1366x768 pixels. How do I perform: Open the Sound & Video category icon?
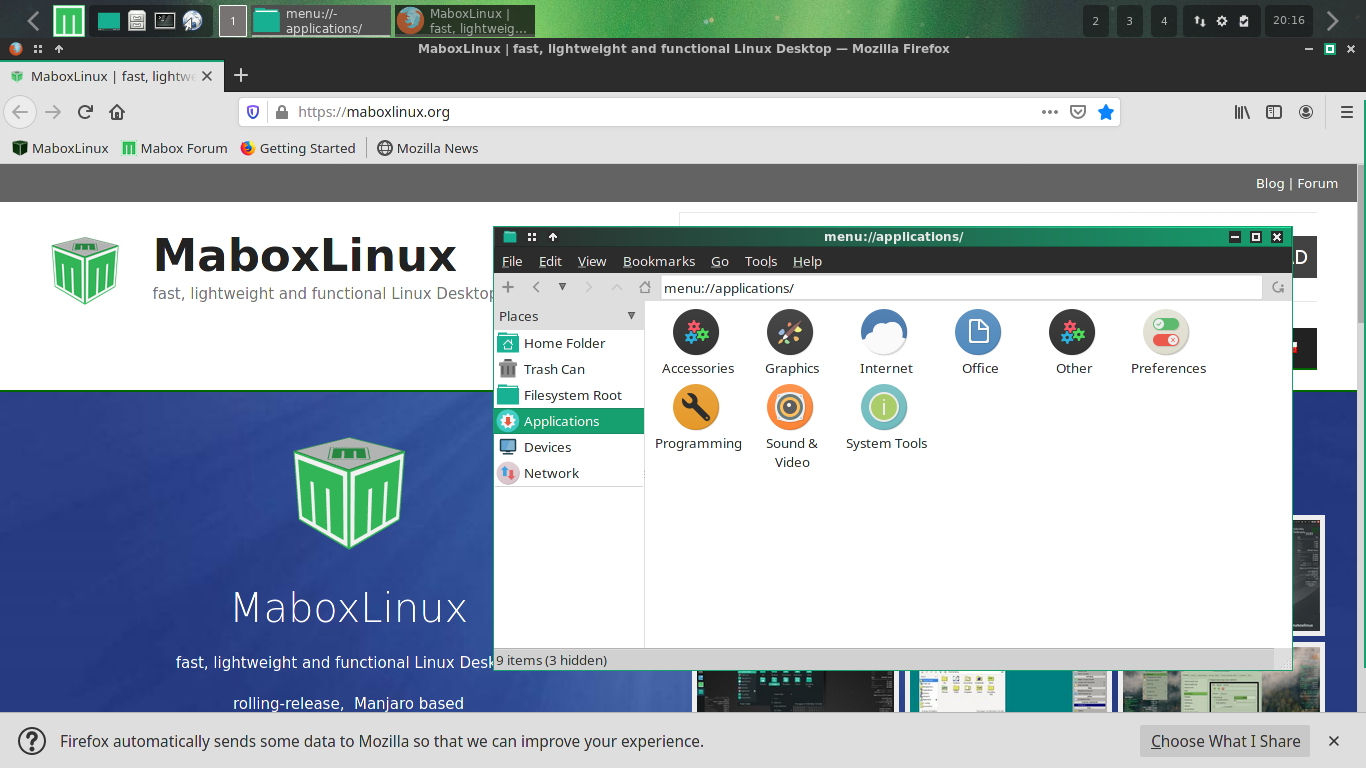tap(790, 407)
